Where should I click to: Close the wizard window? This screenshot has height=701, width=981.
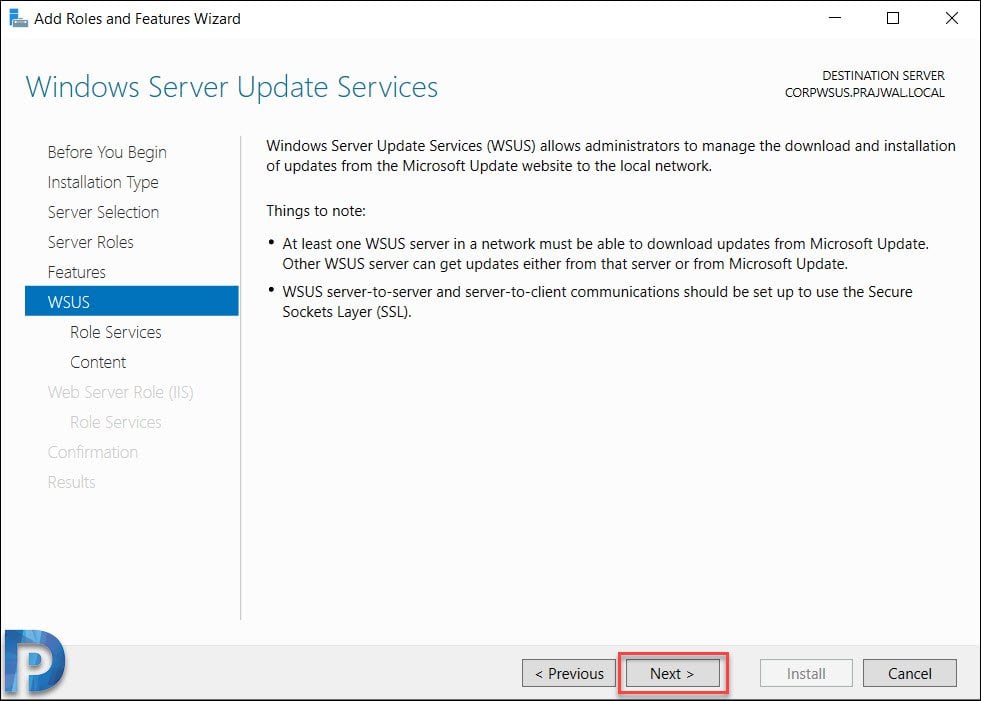(952, 18)
